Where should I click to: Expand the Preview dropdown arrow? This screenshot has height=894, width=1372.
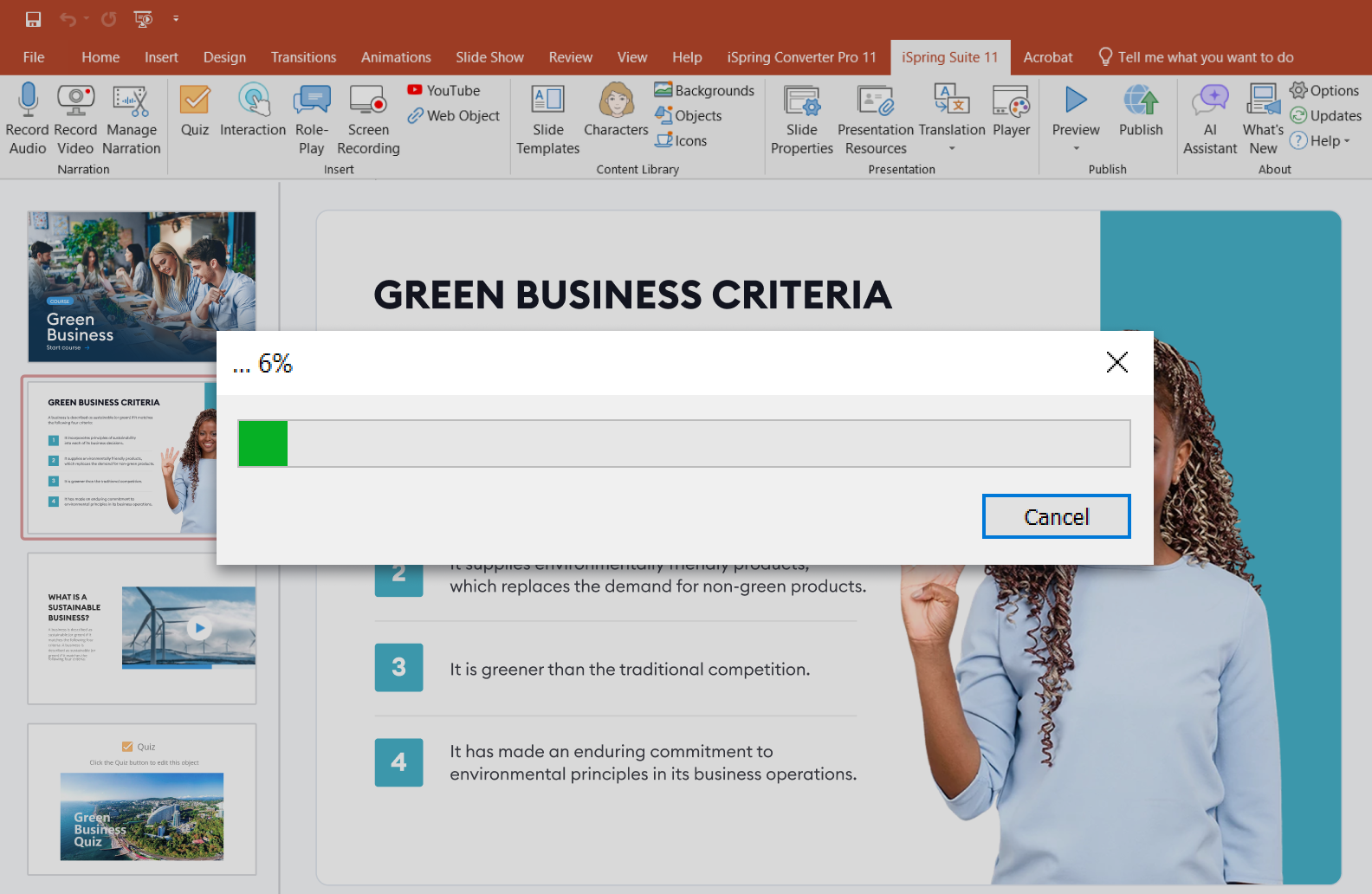point(1076,148)
